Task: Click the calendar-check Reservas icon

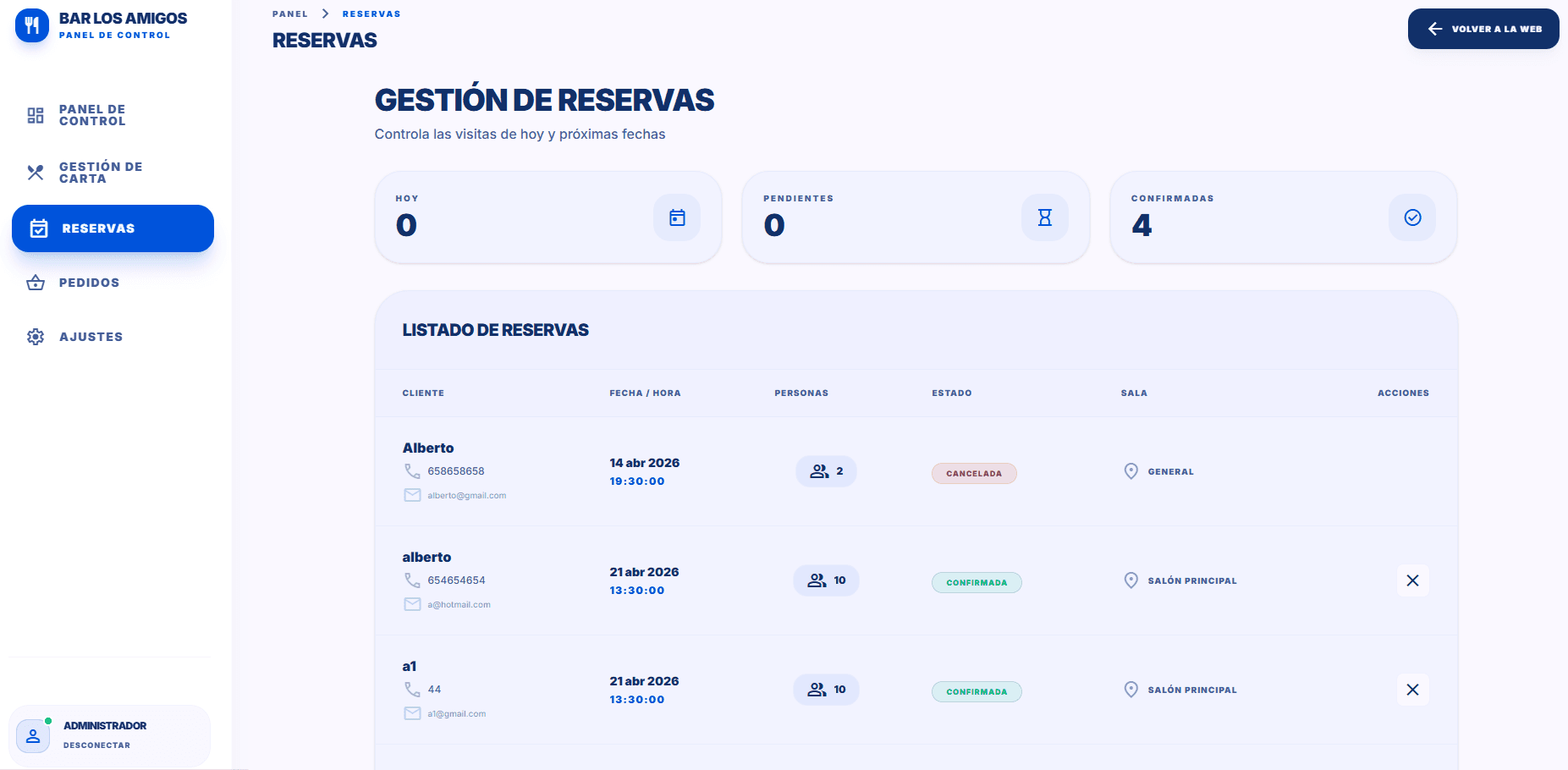Action: point(39,228)
